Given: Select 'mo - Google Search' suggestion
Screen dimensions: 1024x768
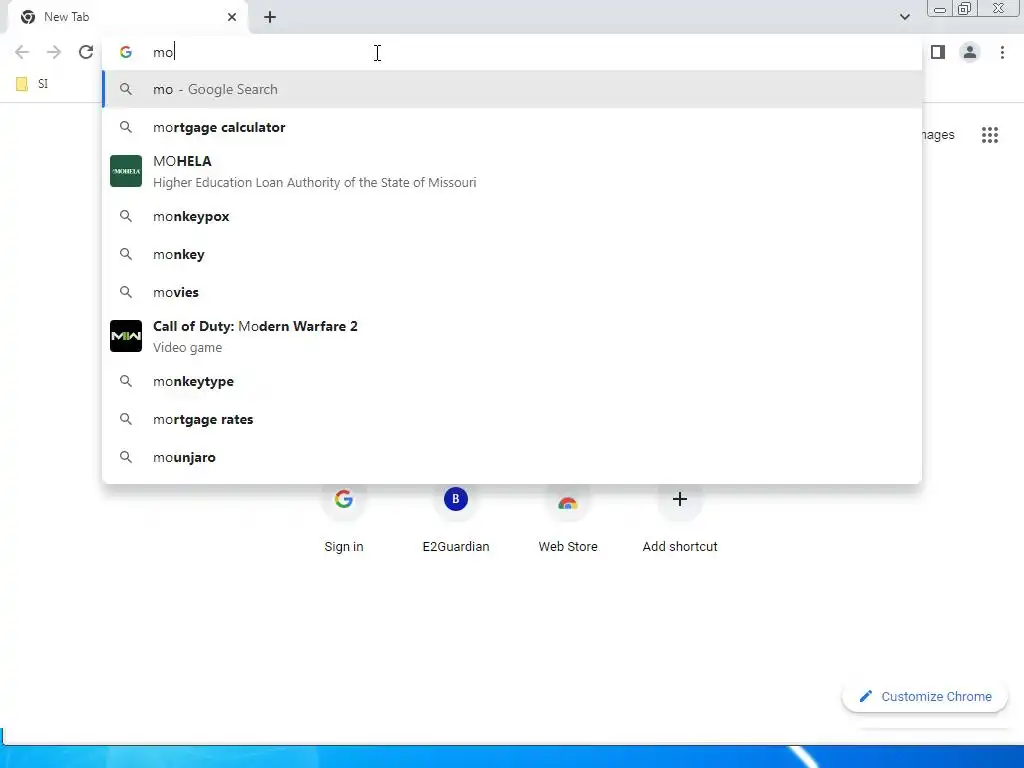Looking at the screenshot, I should pyautogui.click(x=512, y=89).
